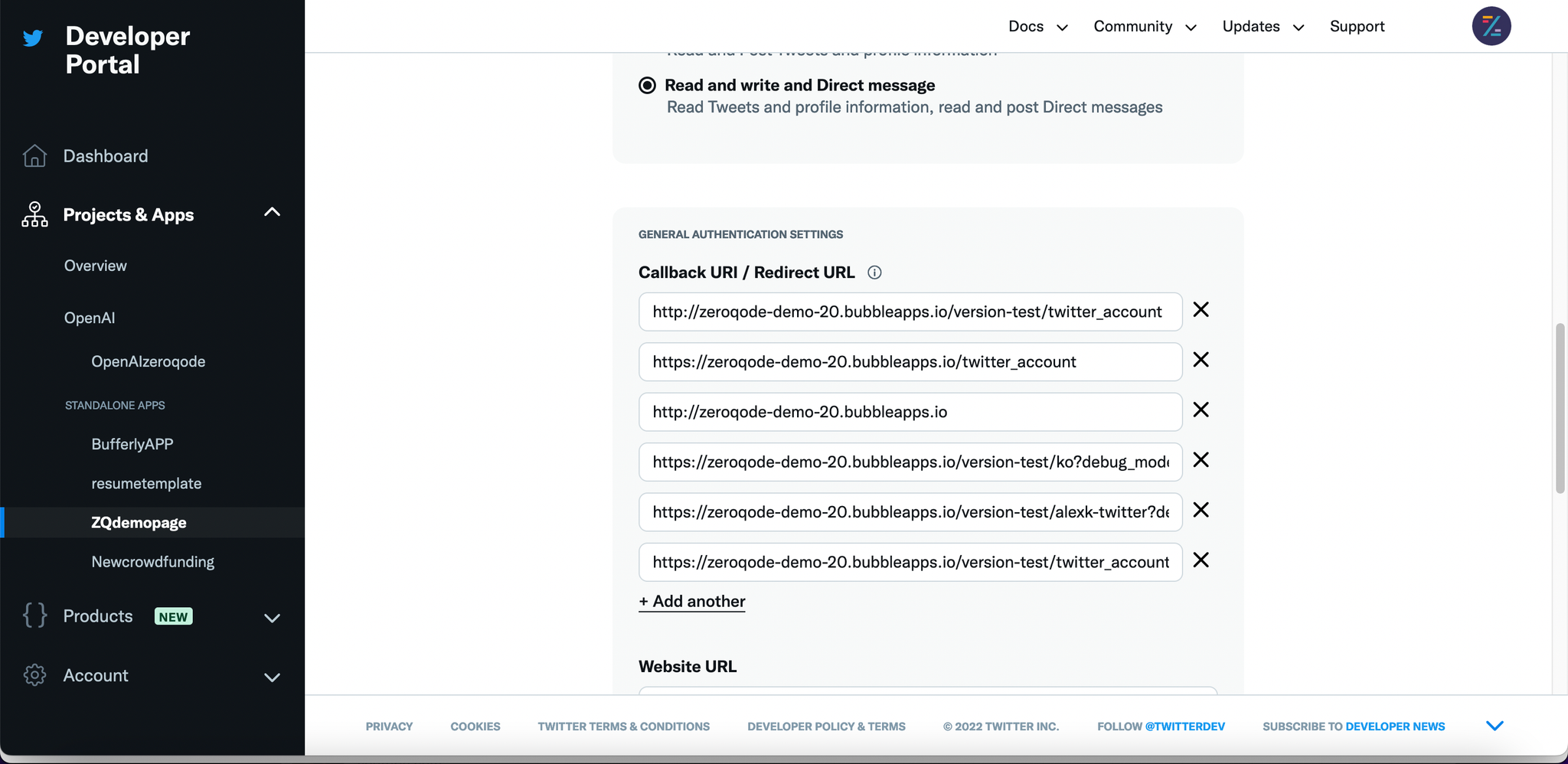The image size is (1568, 764).
Task: Open the user profile avatar menu
Action: [x=1491, y=26]
